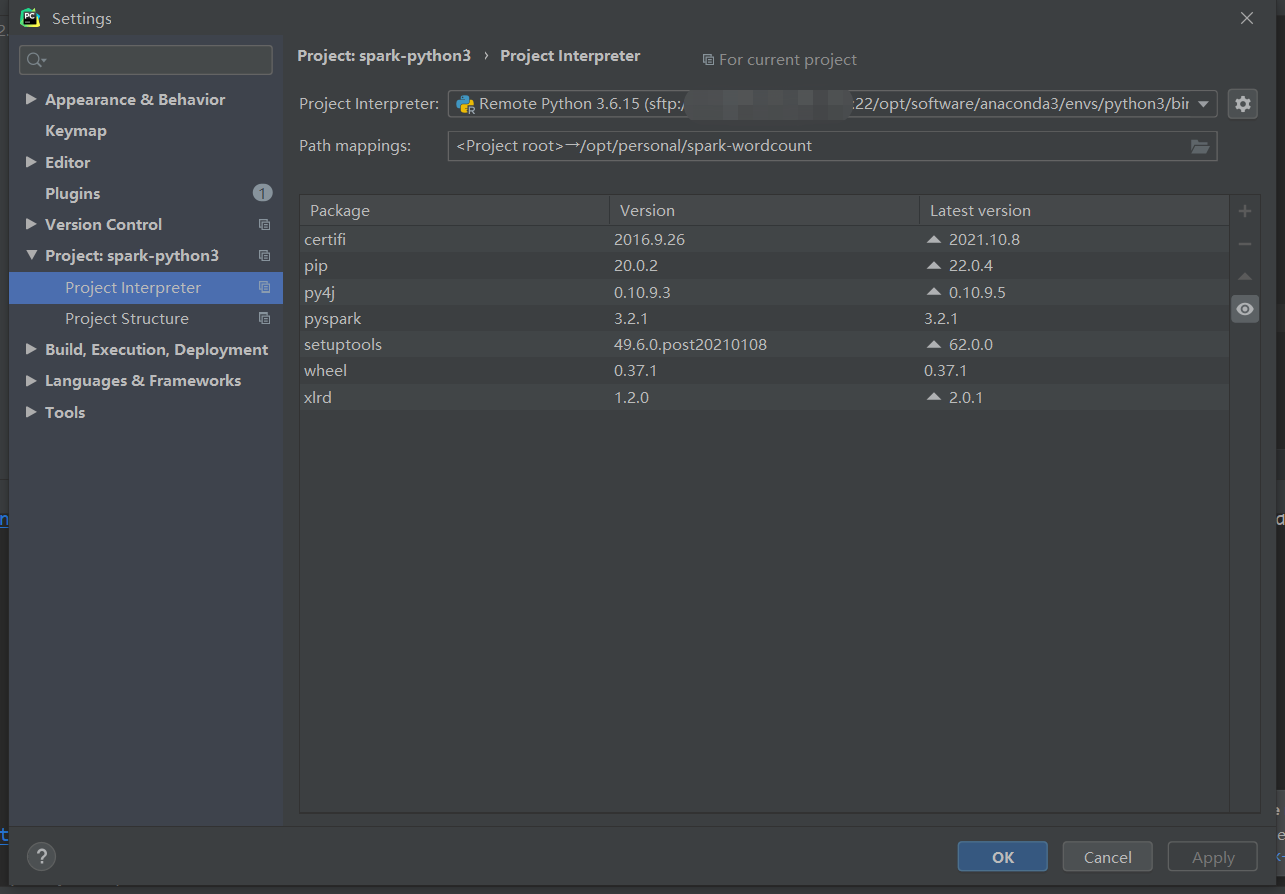This screenshot has height=894, width=1285.
Task: Click the Apply button
Action: point(1212,856)
